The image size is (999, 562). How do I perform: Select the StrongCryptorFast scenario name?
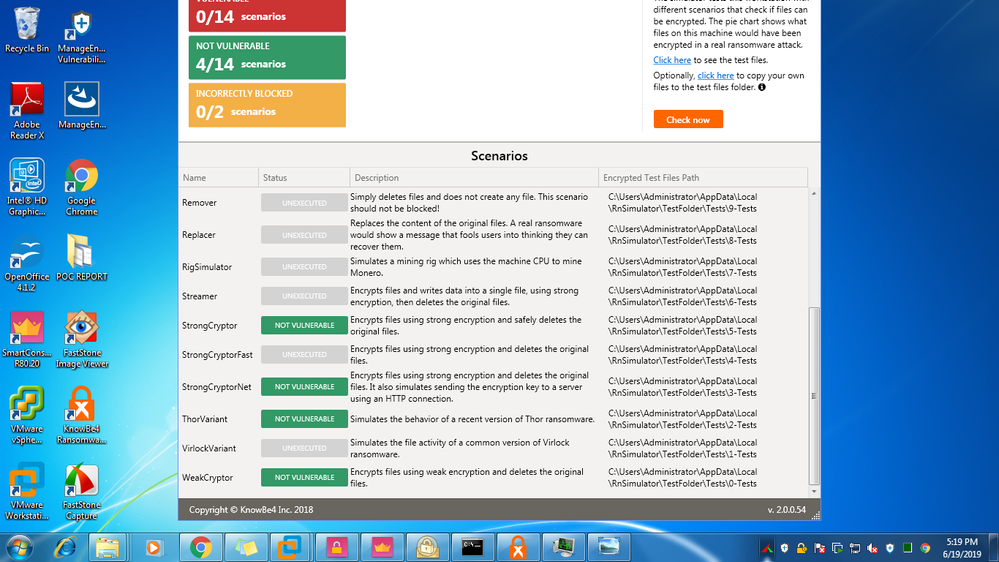217,355
